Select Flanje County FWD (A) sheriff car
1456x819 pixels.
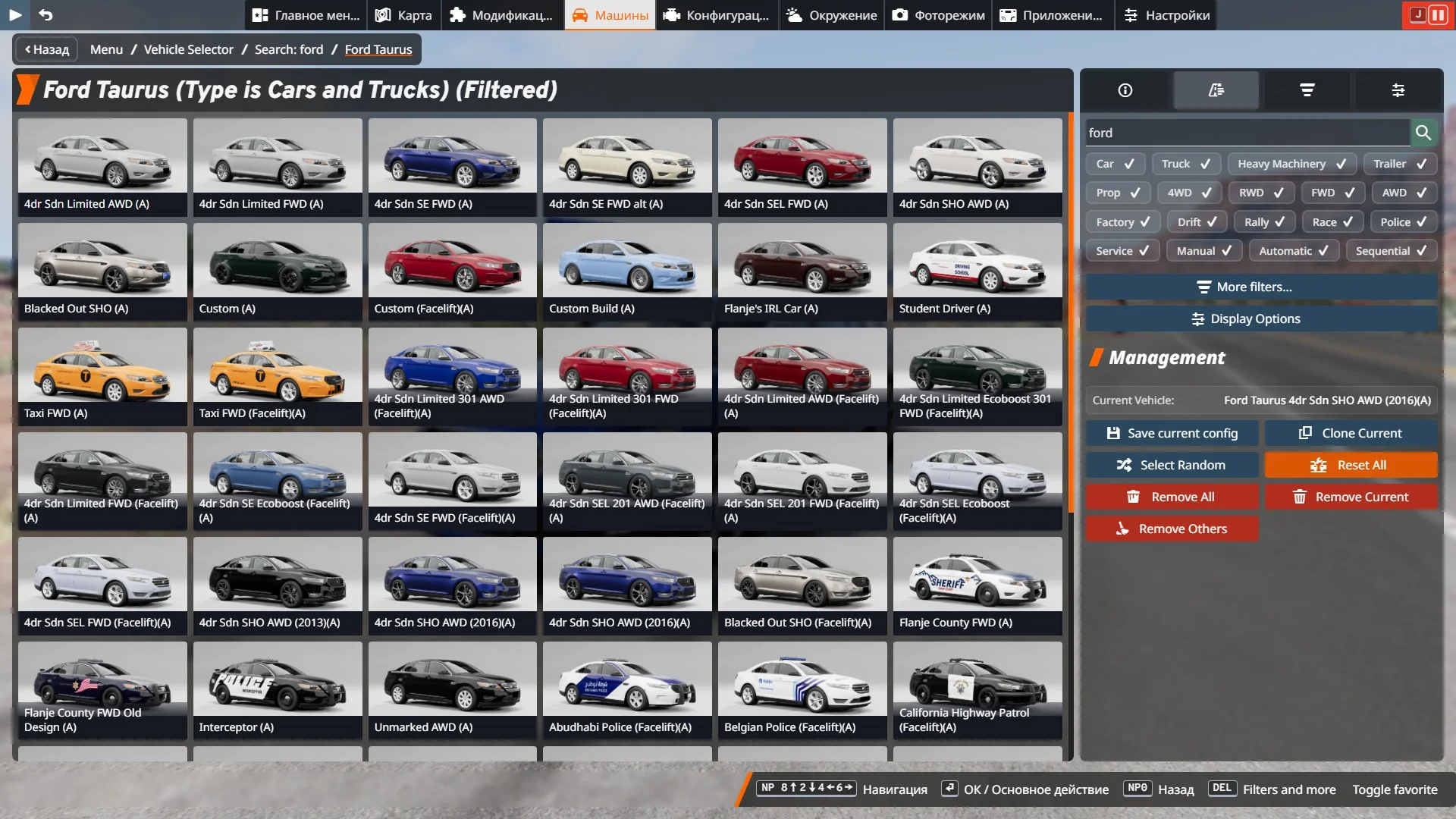[977, 585]
